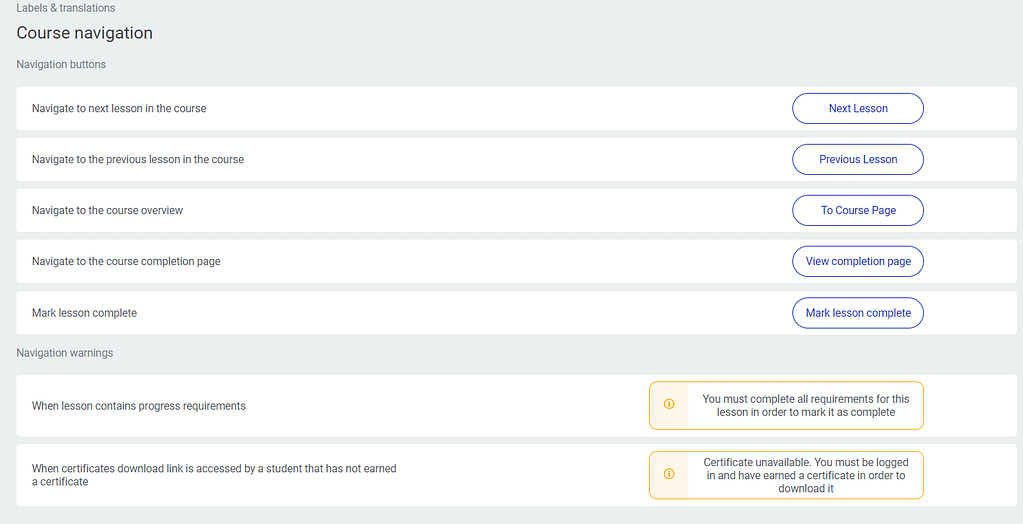The image size is (1023, 524).
Task: Select the 'Navigate to the course completion page' row
Action: coord(516,261)
